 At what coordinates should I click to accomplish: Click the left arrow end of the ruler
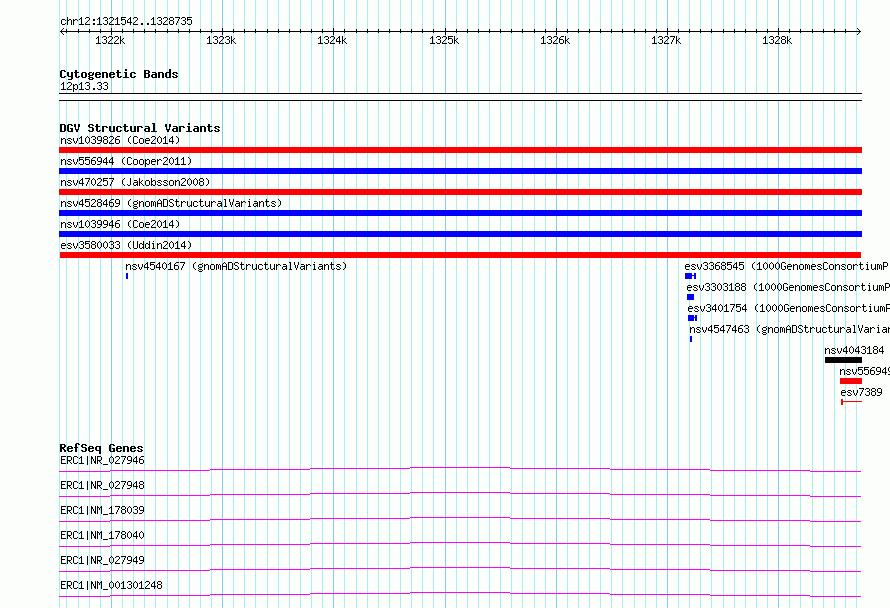click(x=62, y=32)
